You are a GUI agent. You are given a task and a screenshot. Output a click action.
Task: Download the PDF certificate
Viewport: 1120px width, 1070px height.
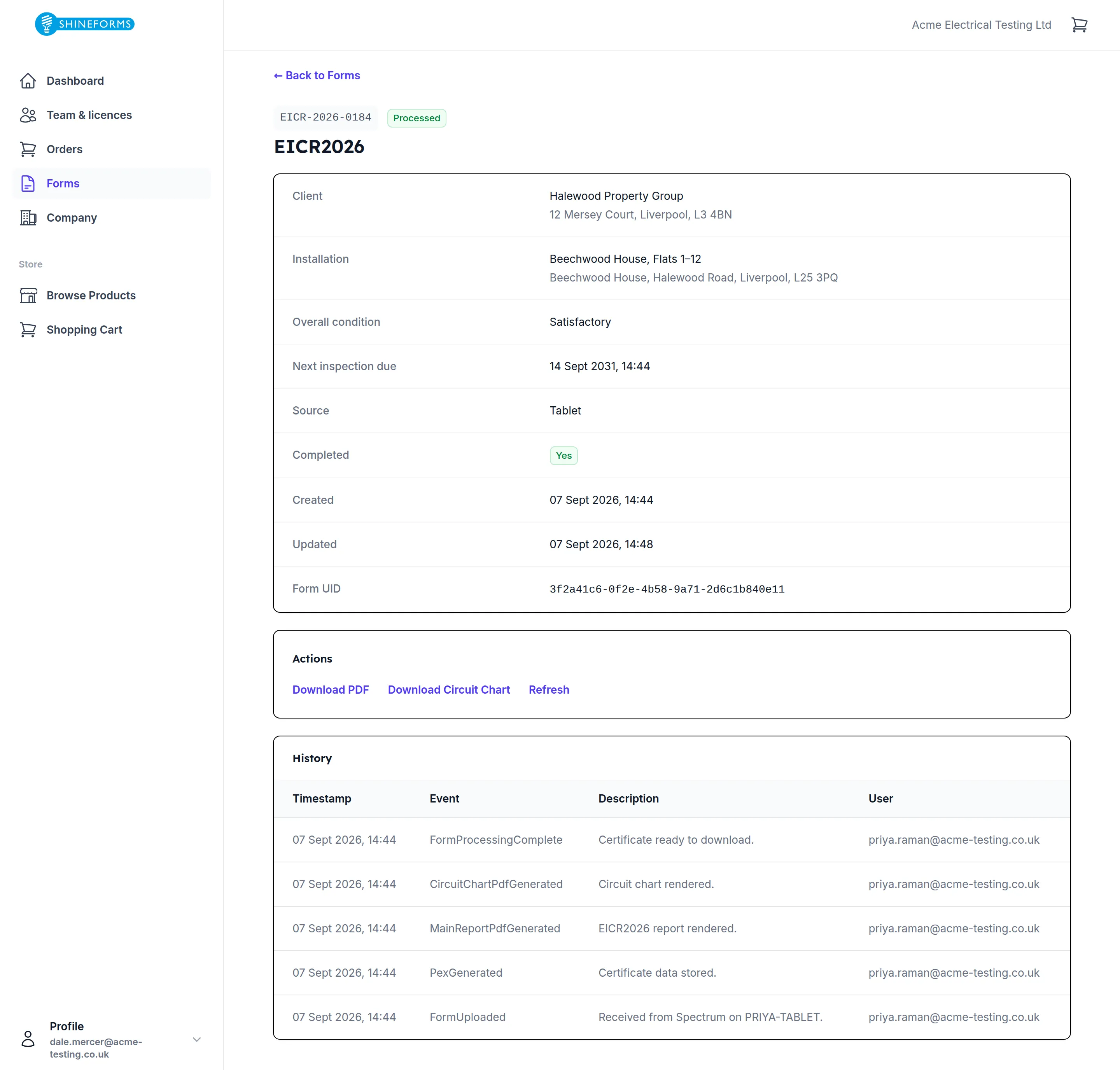tap(330, 690)
